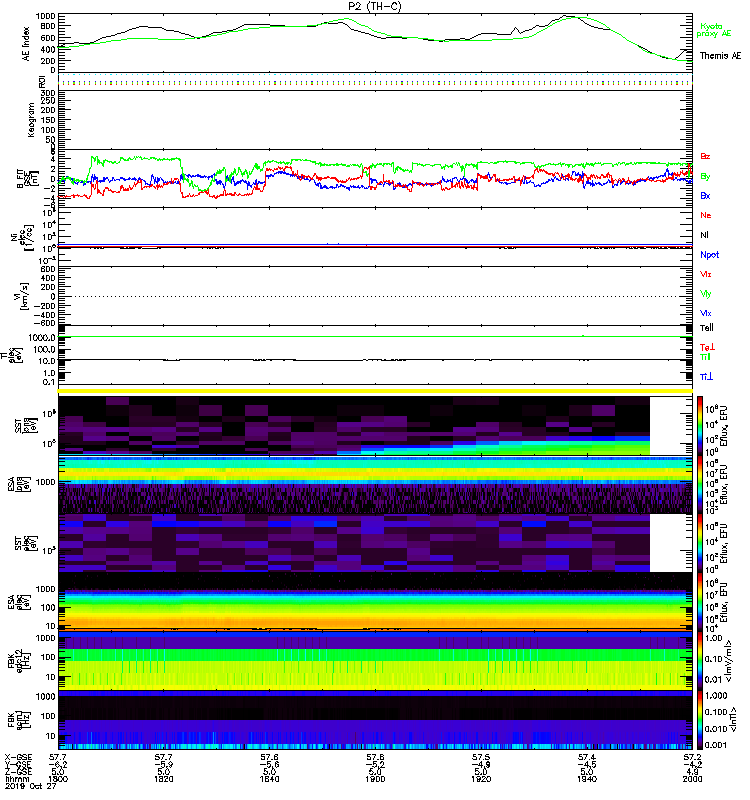Click the green Viy velocity legend label
This screenshot has height=800, width=750.
tap(706, 294)
